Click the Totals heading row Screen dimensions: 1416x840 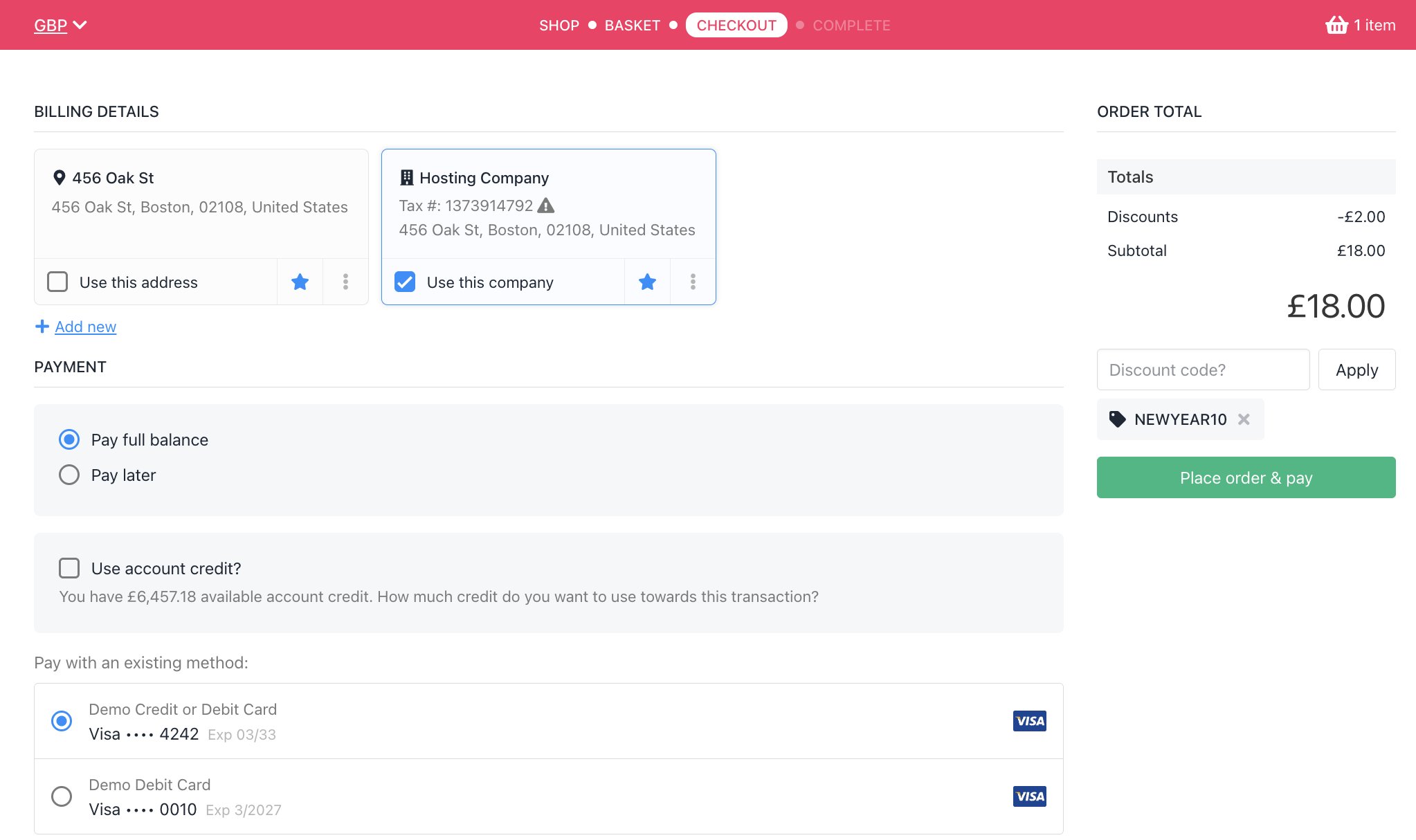pos(1246,176)
